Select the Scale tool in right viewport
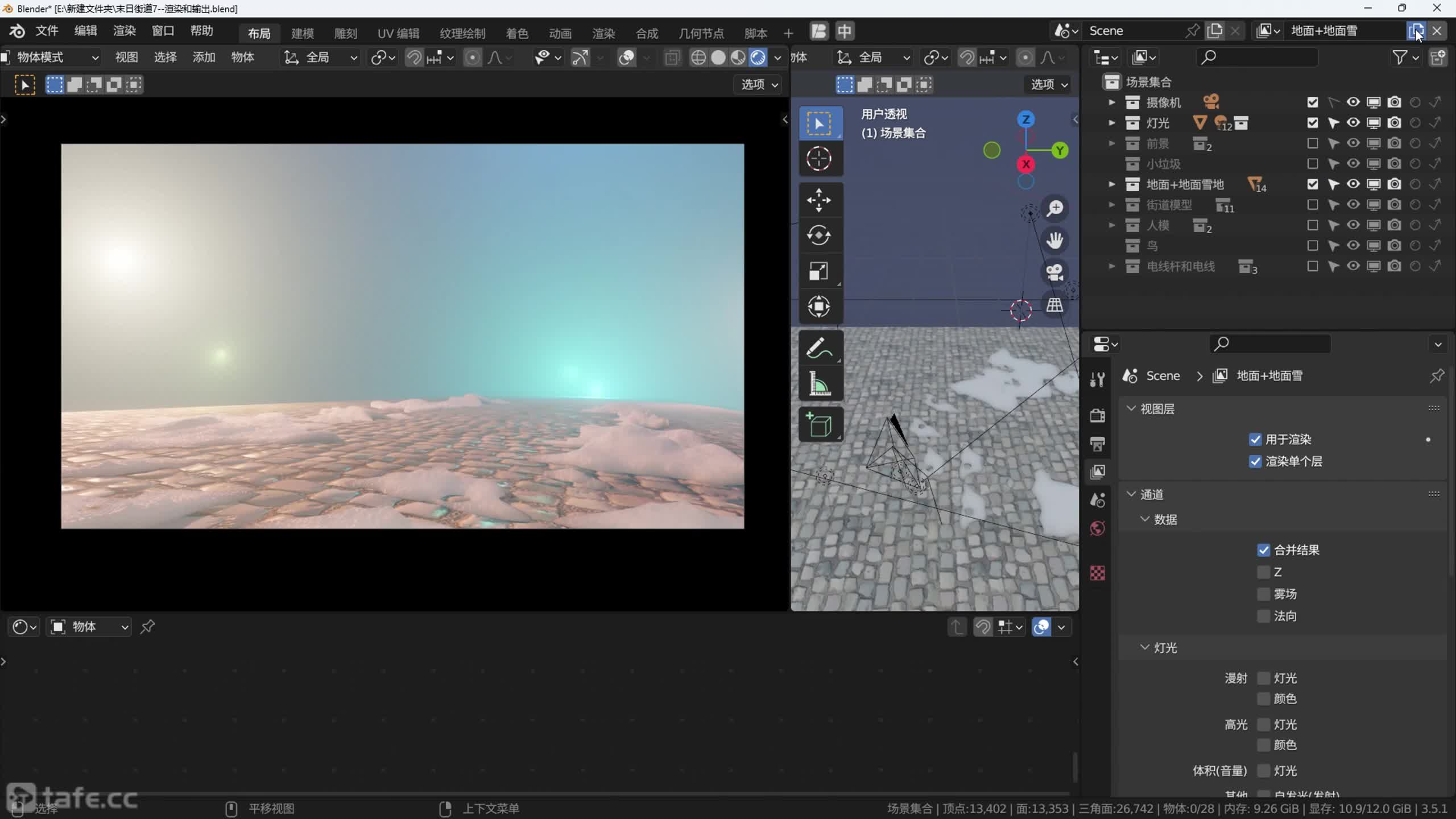This screenshot has height=819, width=1456. click(819, 271)
